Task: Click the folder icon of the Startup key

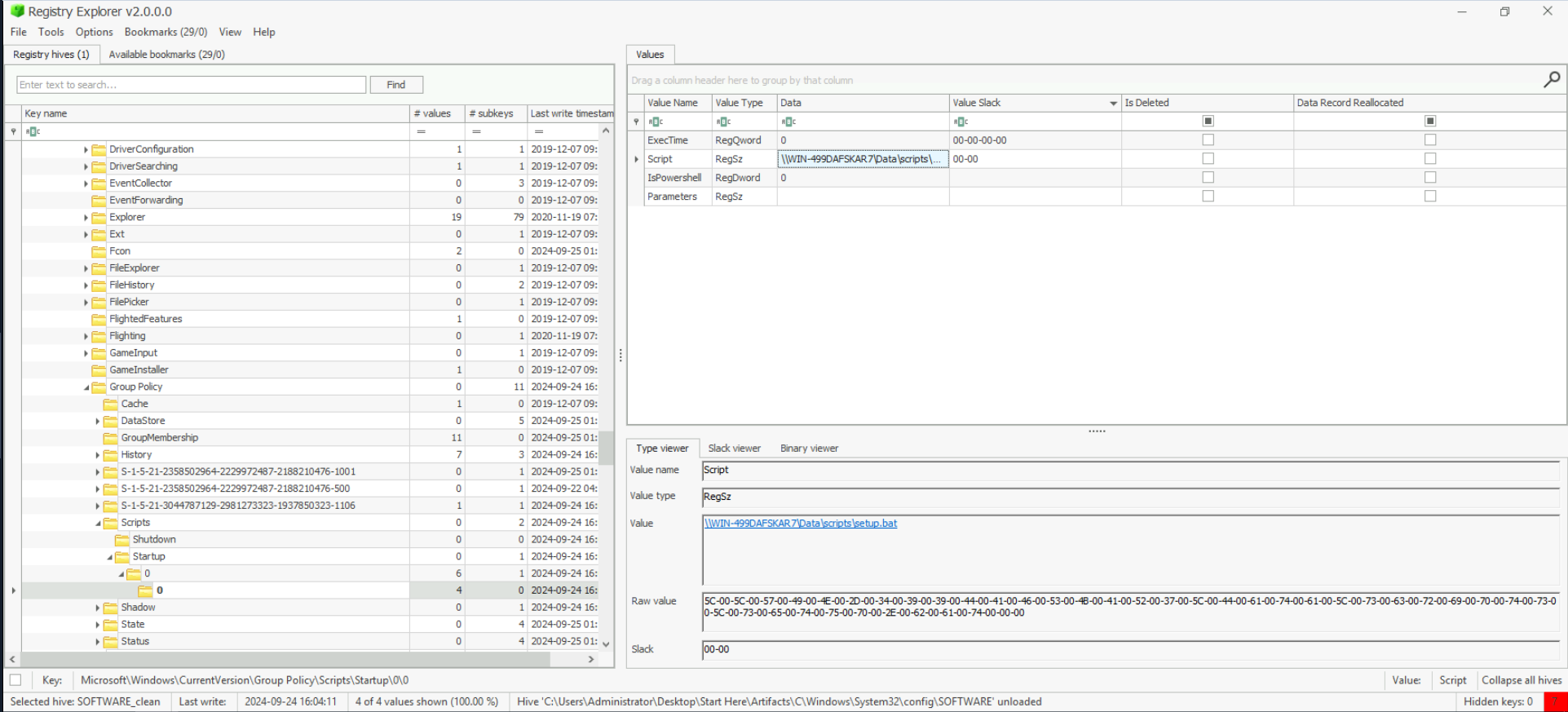Action: point(121,556)
